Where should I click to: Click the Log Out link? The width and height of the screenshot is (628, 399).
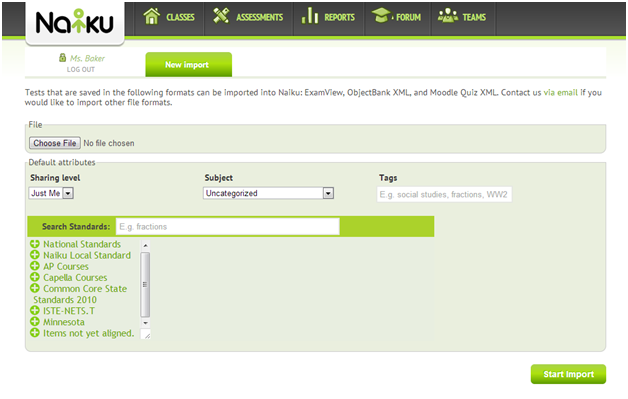pos(81,69)
